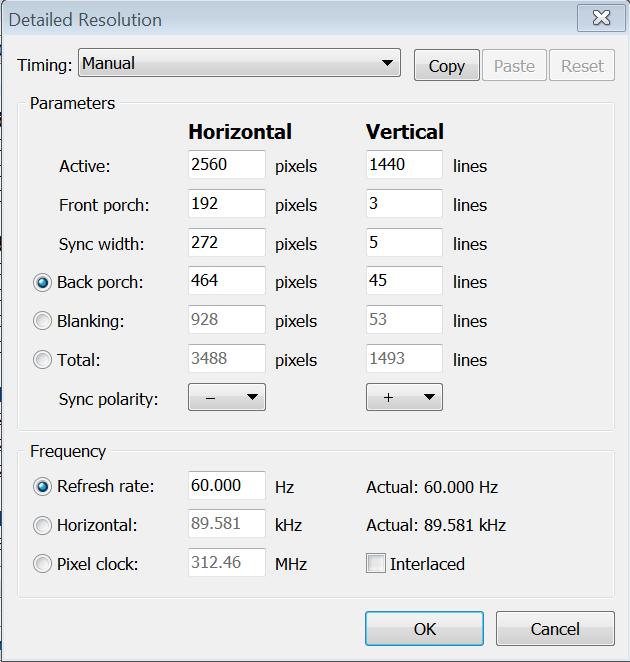Choose the Refresh rate radio option
This screenshot has width=630, height=662.
[43, 487]
